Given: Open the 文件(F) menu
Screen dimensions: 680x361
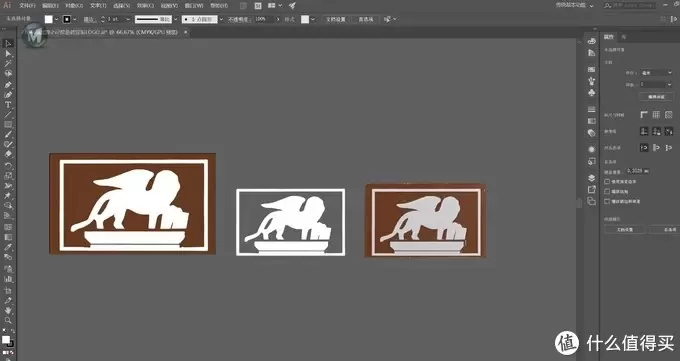Looking at the screenshot, I should click(x=27, y=6).
